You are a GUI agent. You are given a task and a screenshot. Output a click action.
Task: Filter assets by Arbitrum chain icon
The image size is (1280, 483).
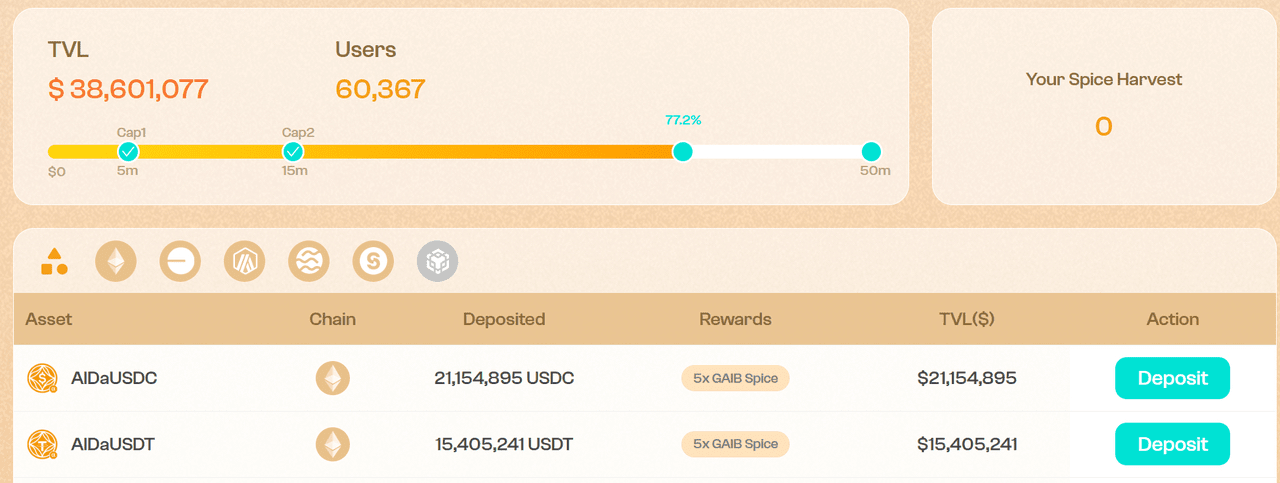tap(245, 262)
